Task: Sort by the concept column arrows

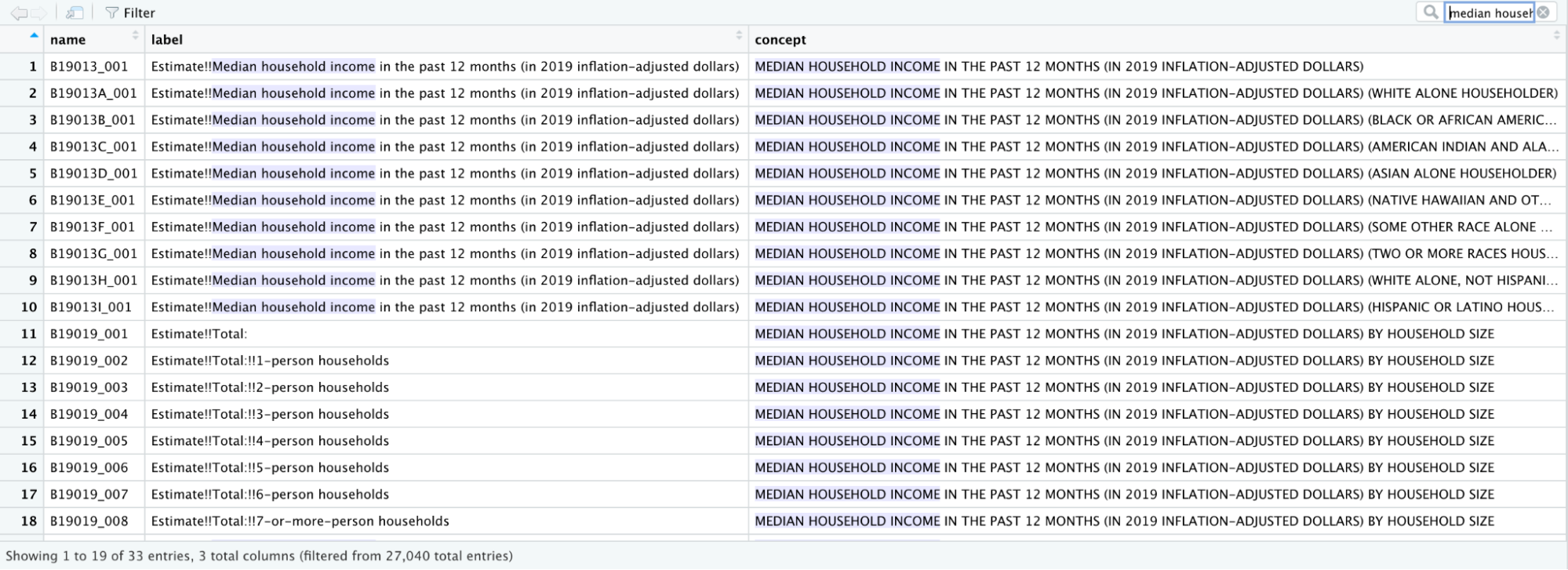Action: pyautogui.click(x=1556, y=36)
